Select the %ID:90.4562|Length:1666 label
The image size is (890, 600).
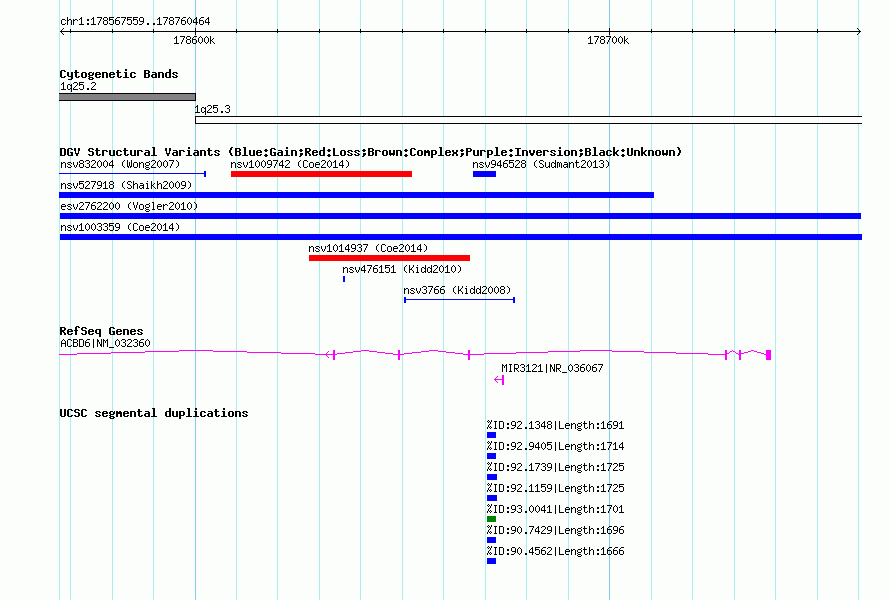555,551
